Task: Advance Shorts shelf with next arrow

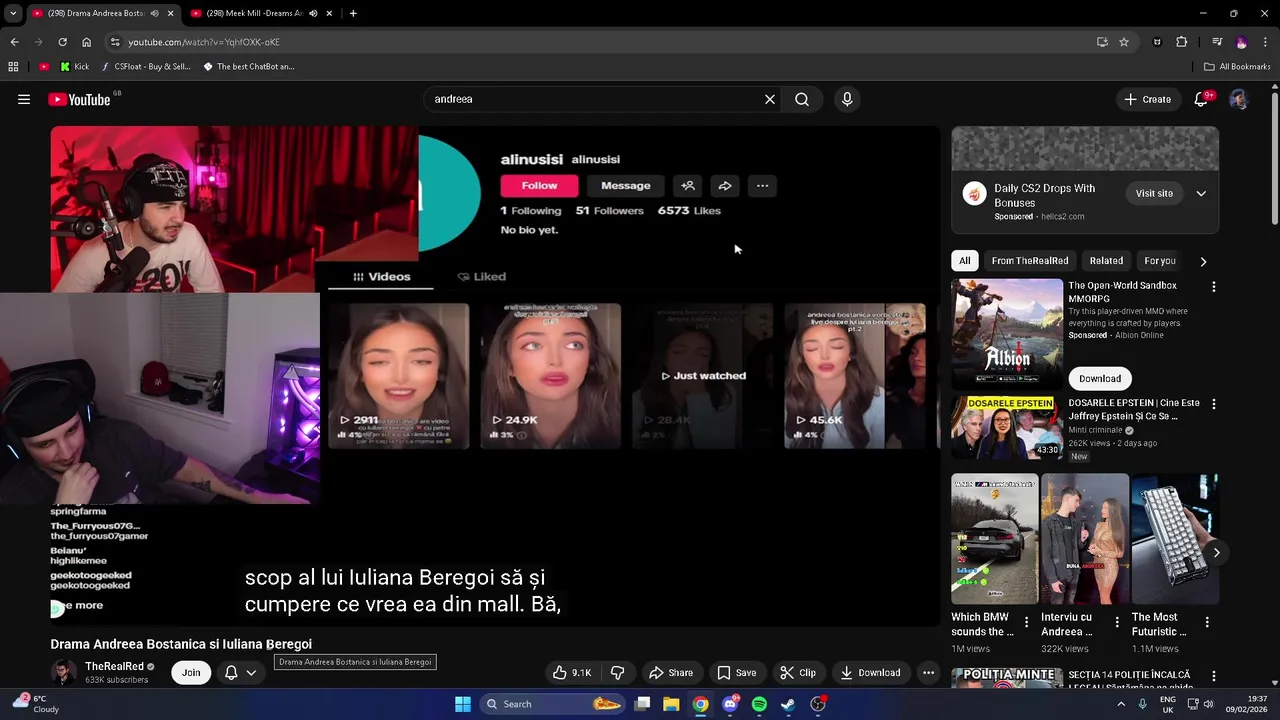Action: [1216, 552]
